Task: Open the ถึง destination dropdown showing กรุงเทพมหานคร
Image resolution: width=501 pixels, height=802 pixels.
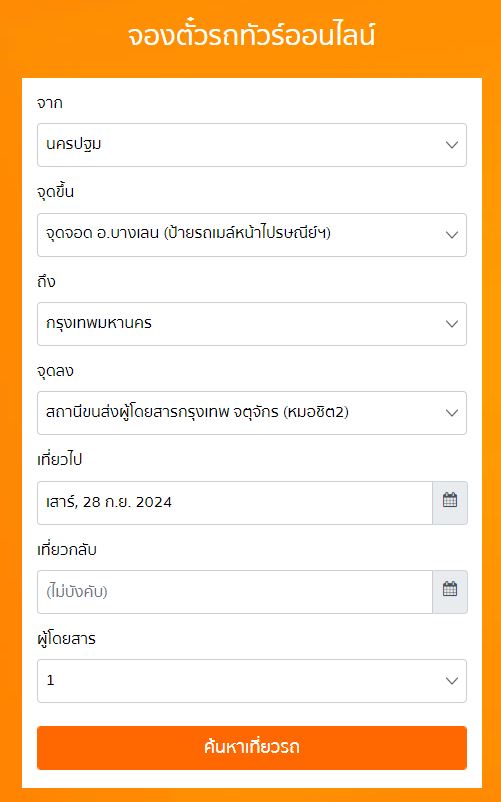Action: click(x=252, y=324)
